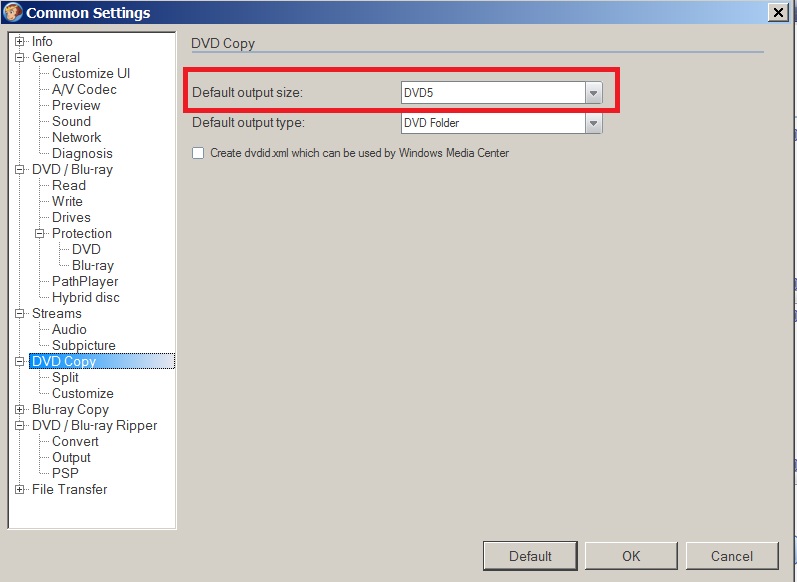
Task: Select DVD under Protection
Action: 86,250
